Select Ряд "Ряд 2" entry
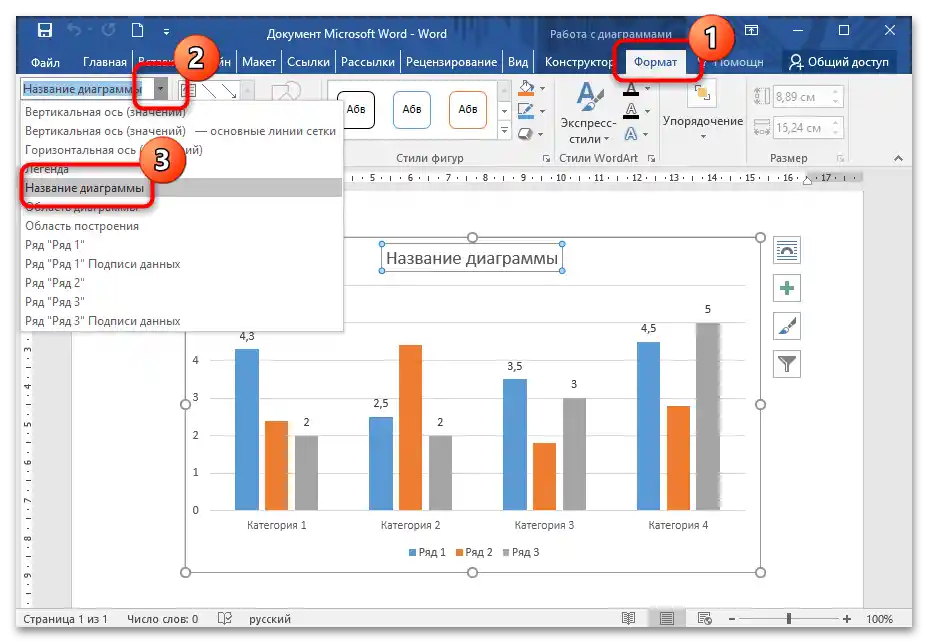 tap(182, 282)
